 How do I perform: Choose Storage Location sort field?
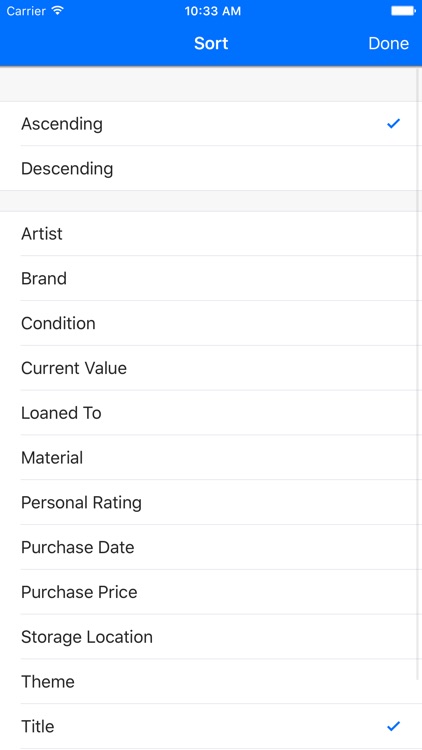pyautogui.click(x=211, y=637)
